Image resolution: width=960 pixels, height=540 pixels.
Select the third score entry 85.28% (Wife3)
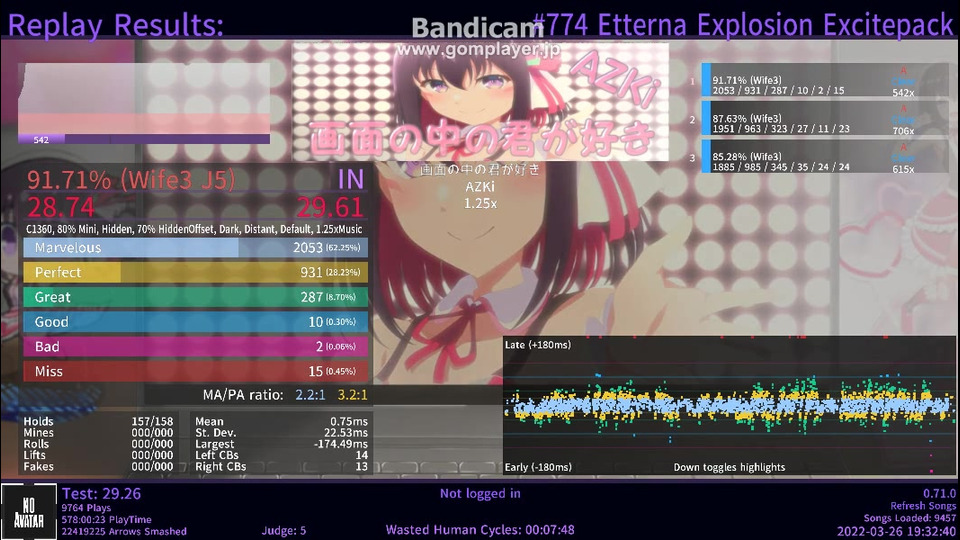[x=825, y=156]
